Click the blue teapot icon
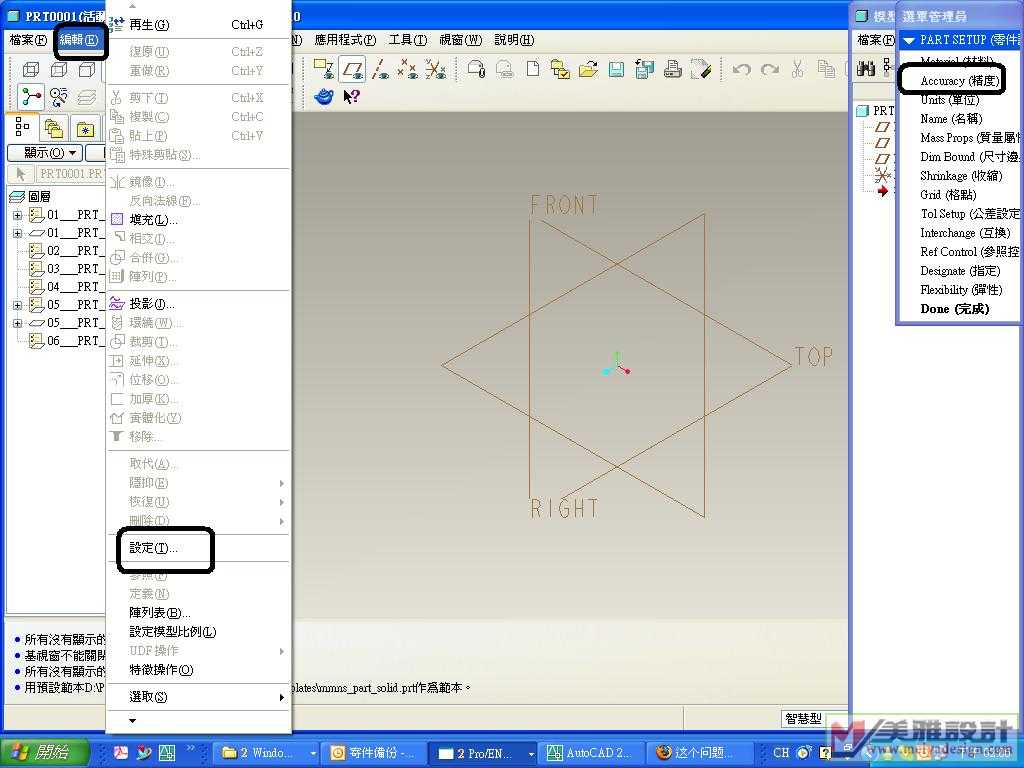1024x768 pixels. [x=324, y=97]
